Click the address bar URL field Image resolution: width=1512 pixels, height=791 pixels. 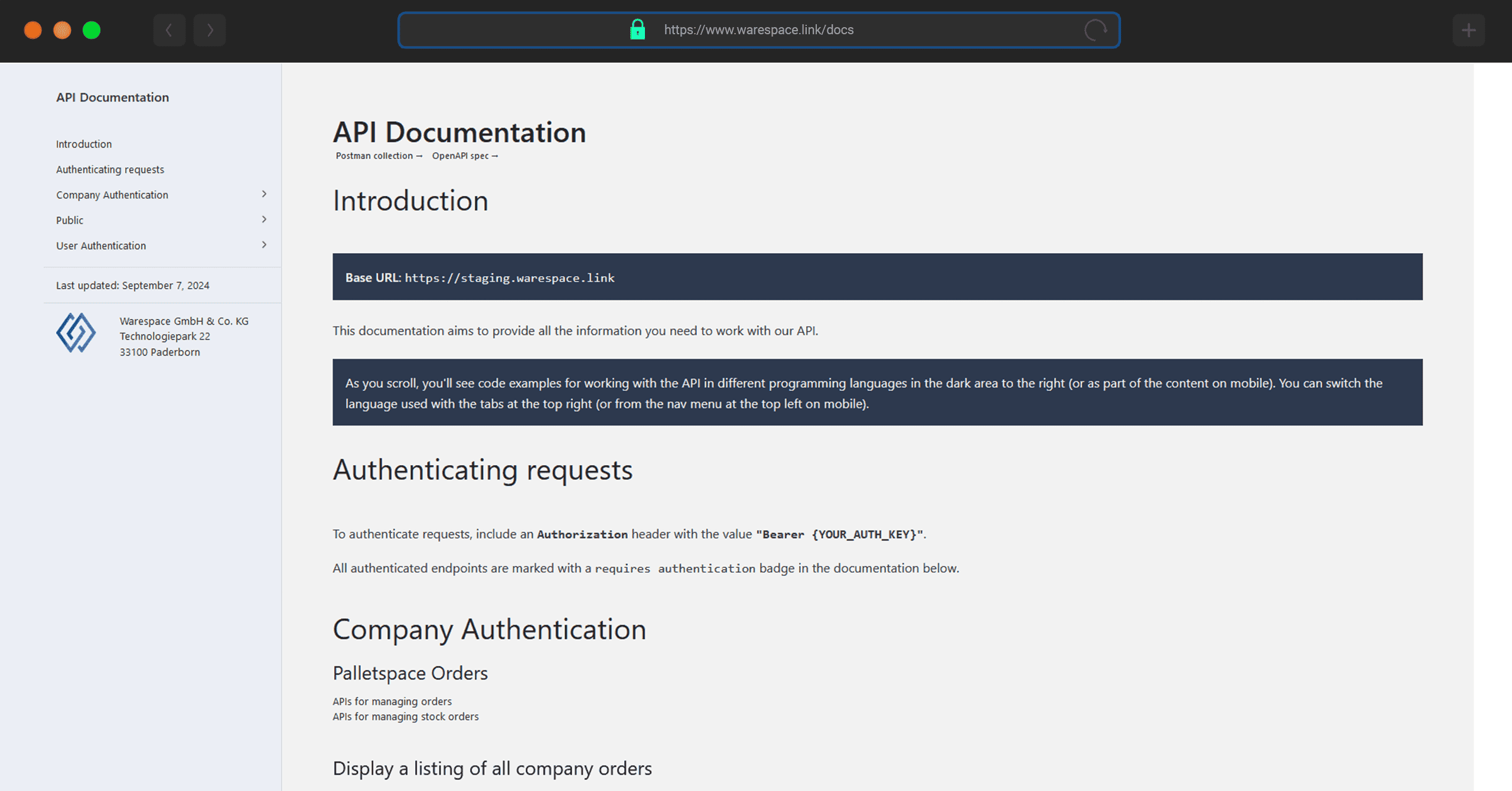759,30
